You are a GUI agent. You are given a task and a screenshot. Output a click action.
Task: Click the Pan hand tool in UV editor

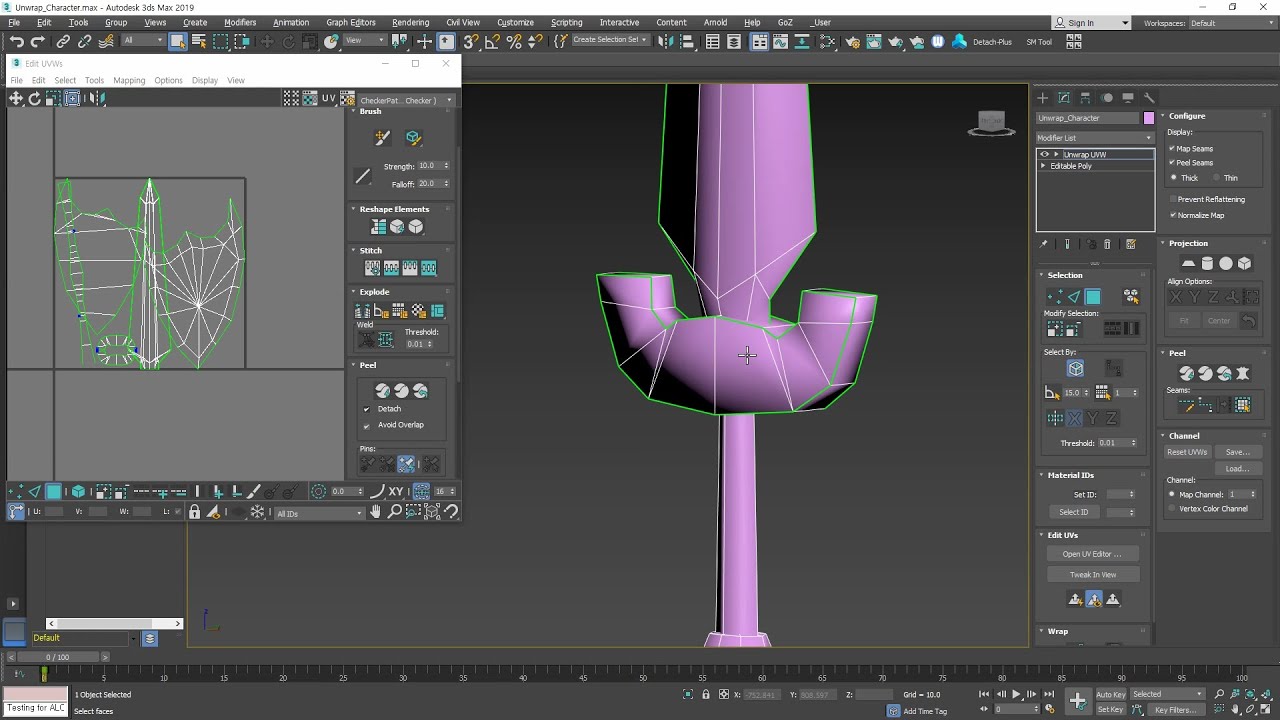[x=375, y=512]
